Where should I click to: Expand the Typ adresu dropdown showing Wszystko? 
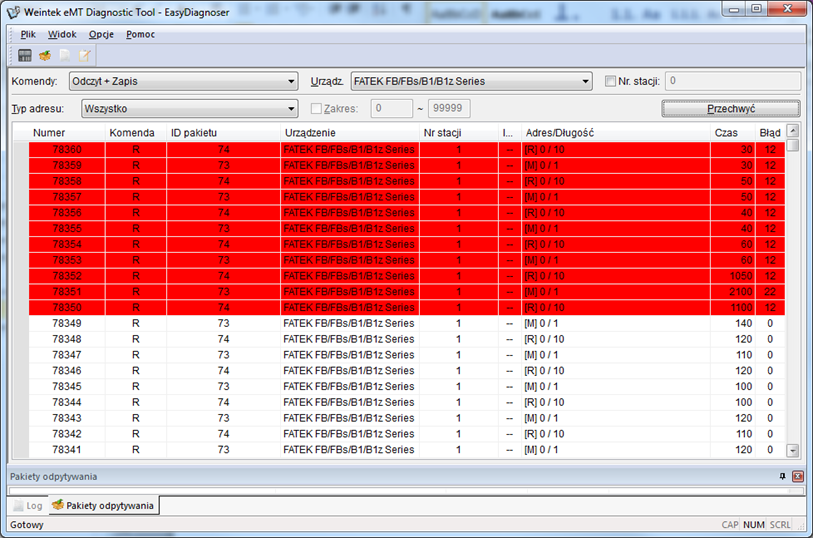189,108
